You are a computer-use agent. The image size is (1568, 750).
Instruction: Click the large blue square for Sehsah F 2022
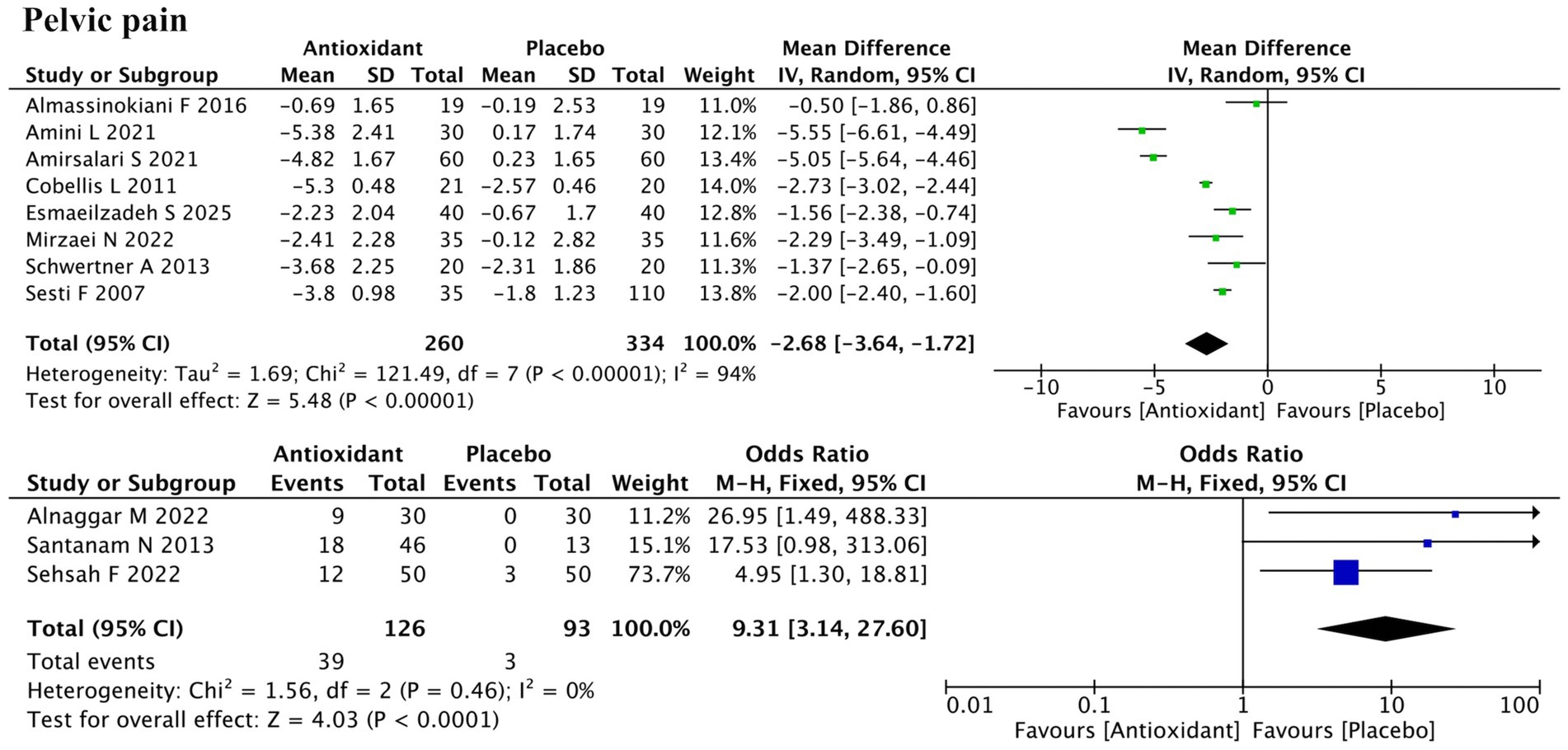click(x=1345, y=572)
